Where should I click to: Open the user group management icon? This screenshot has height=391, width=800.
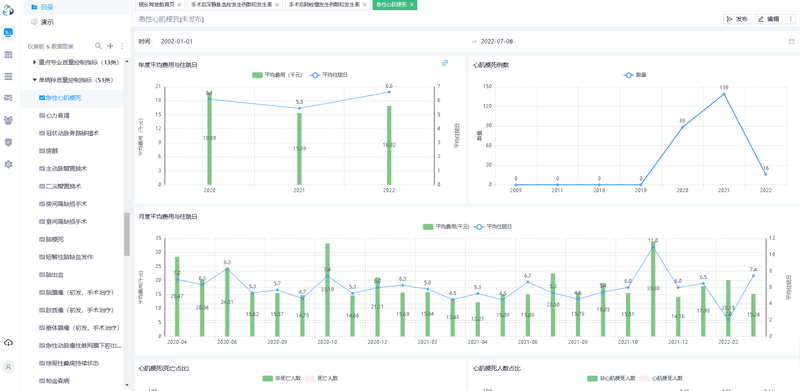coord(8,120)
